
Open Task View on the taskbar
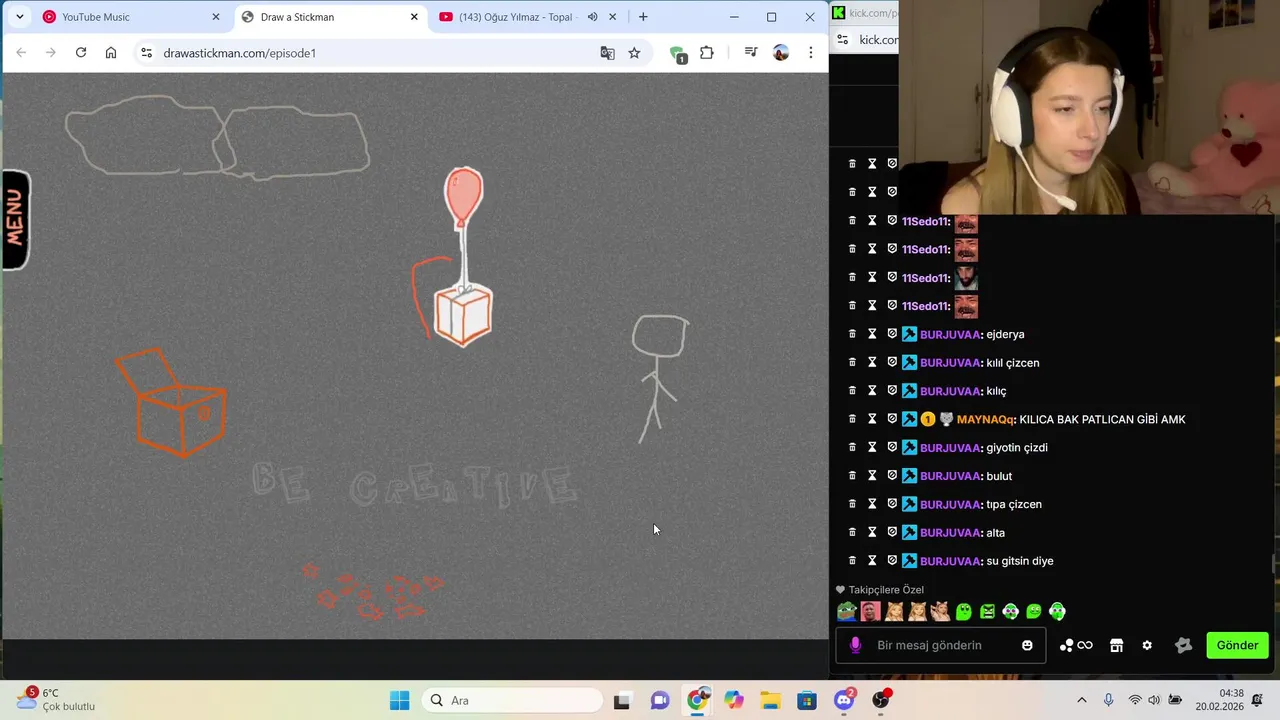pyautogui.click(x=622, y=700)
